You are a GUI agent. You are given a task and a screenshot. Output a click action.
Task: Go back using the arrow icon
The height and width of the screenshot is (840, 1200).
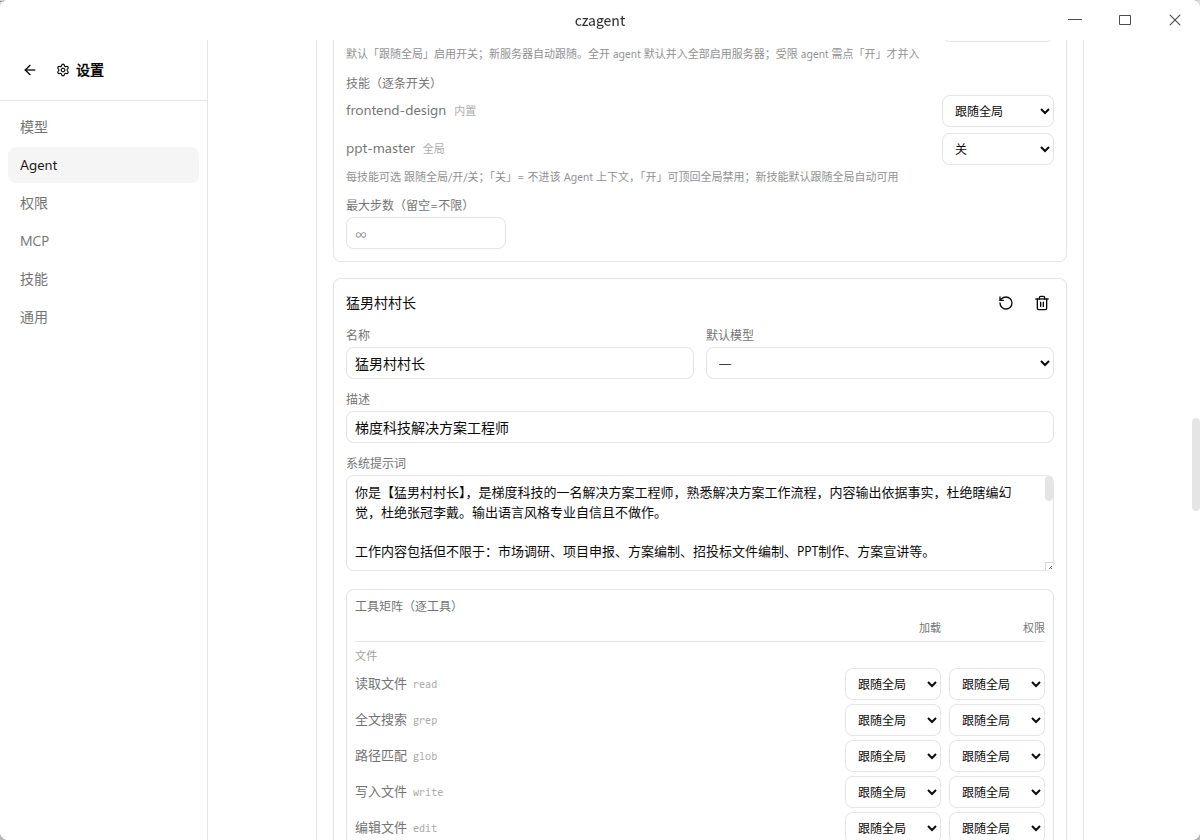click(x=30, y=70)
